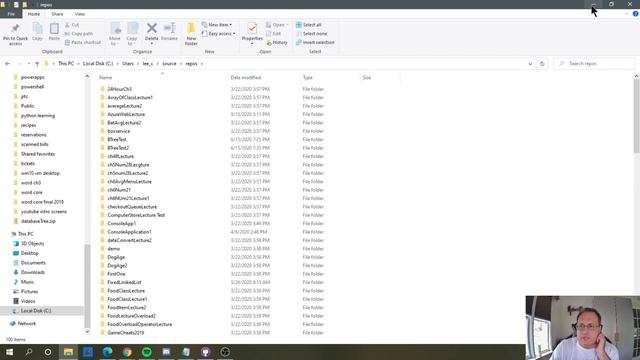
Task: Open the History ribbon option
Action: coord(277,42)
